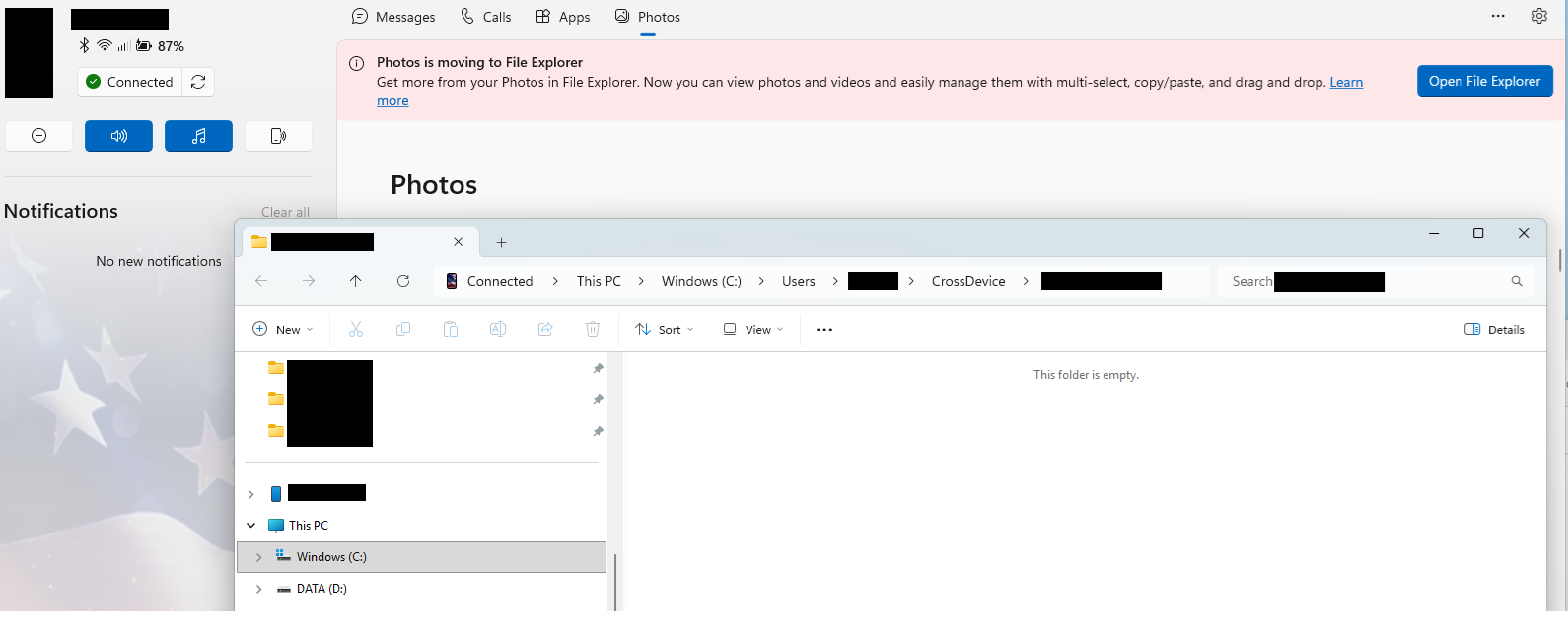
Task: Open the Calls tab
Action: pyautogui.click(x=485, y=17)
